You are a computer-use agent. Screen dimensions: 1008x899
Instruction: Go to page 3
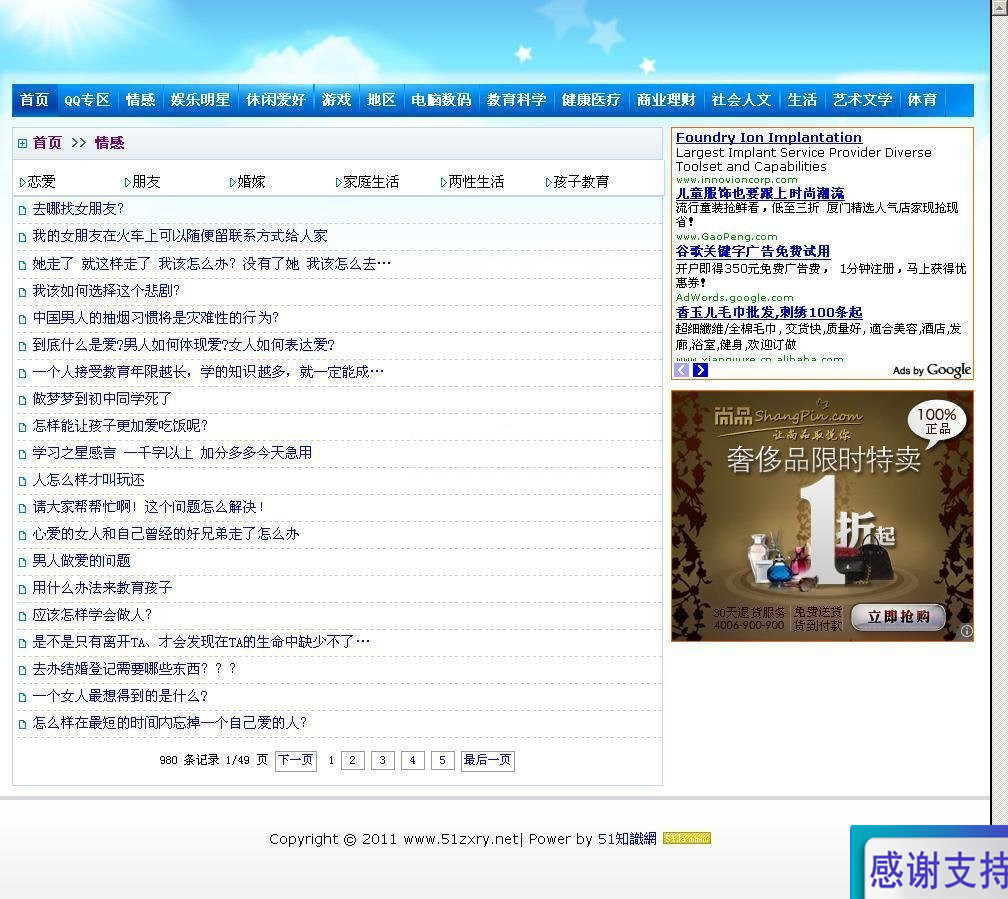click(382, 760)
